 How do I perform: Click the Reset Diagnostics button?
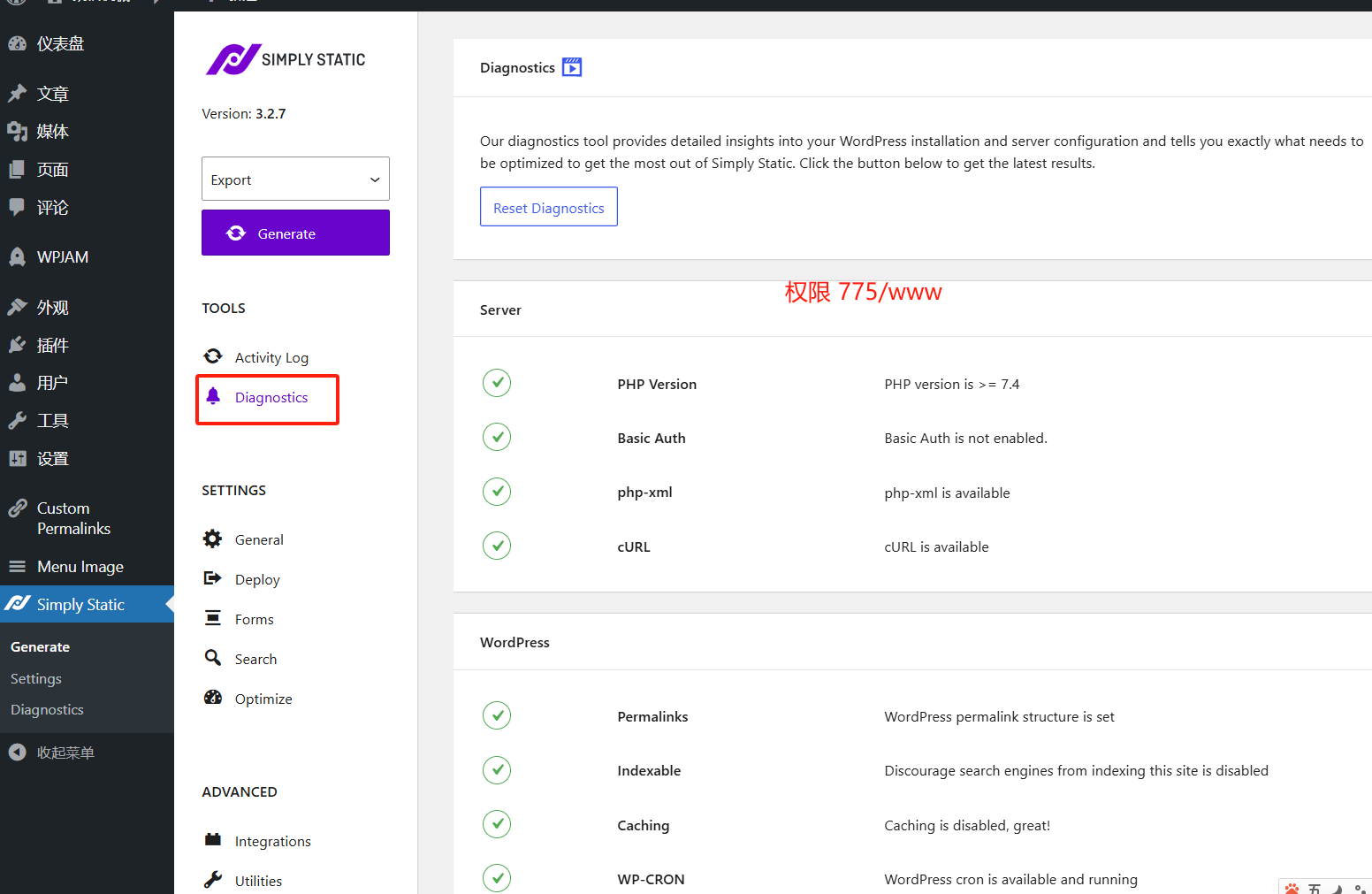tap(549, 207)
